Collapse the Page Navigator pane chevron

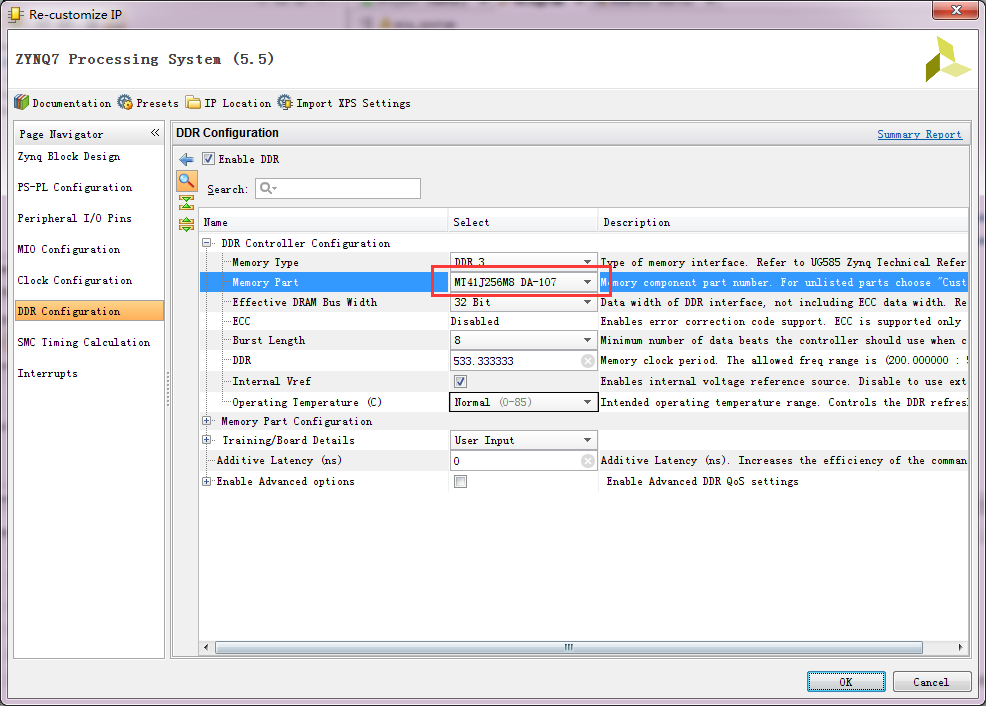click(x=155, y=133)
